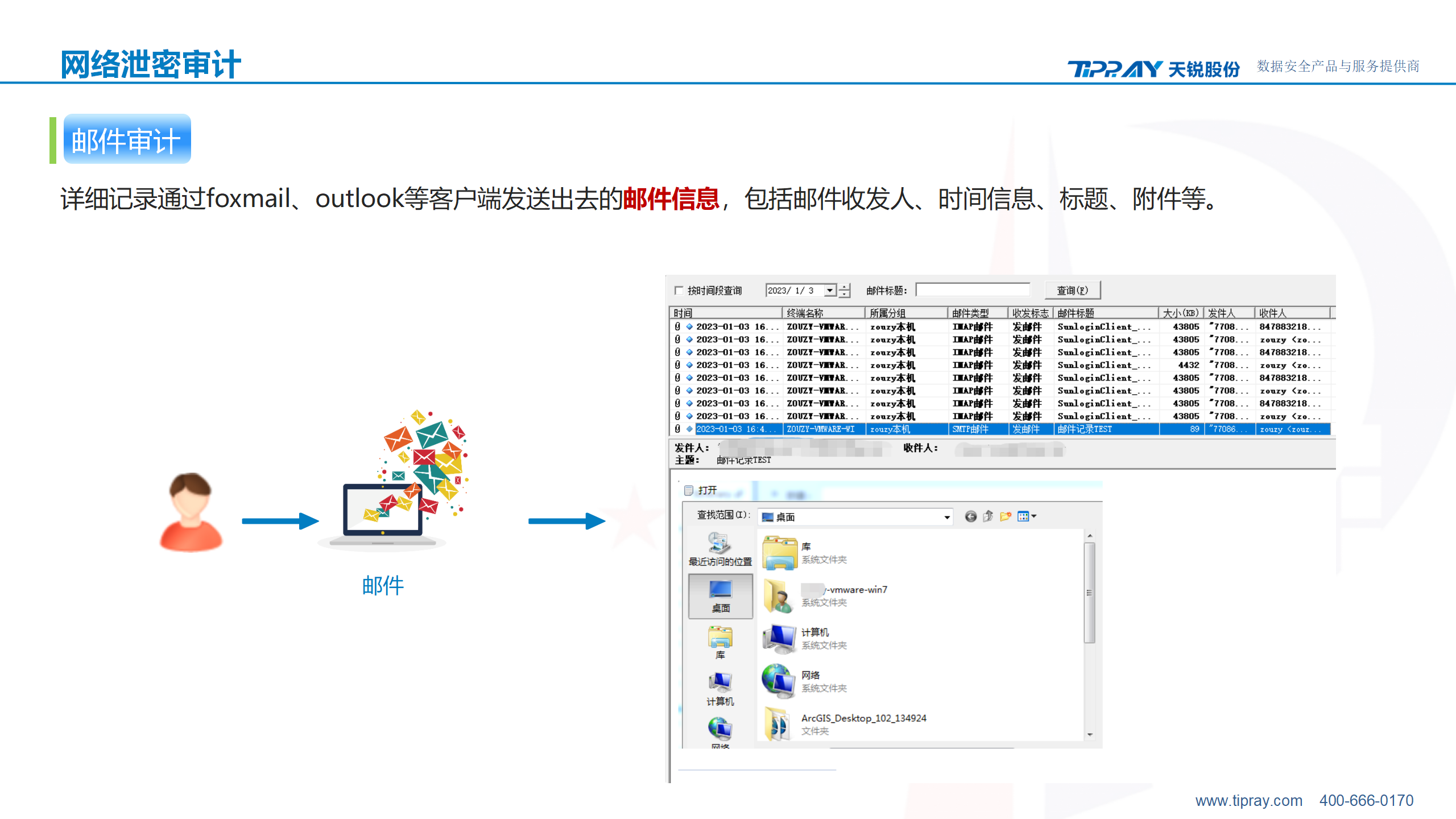This screenshot has width=1456, height=819.
Task: Select the highlighted 桌面 in places bar
Action: (x=720, y=596)
